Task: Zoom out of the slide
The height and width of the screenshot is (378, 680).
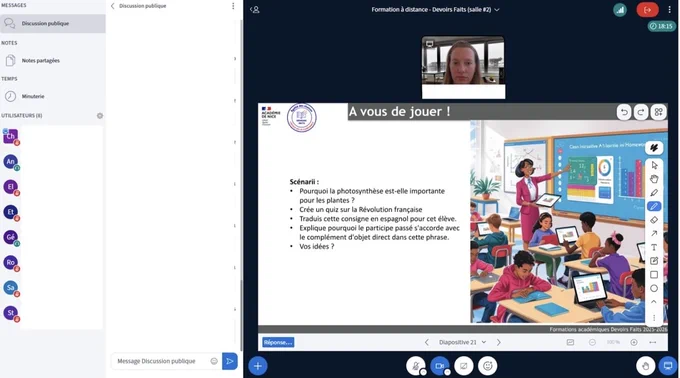Action: point(592,342)
